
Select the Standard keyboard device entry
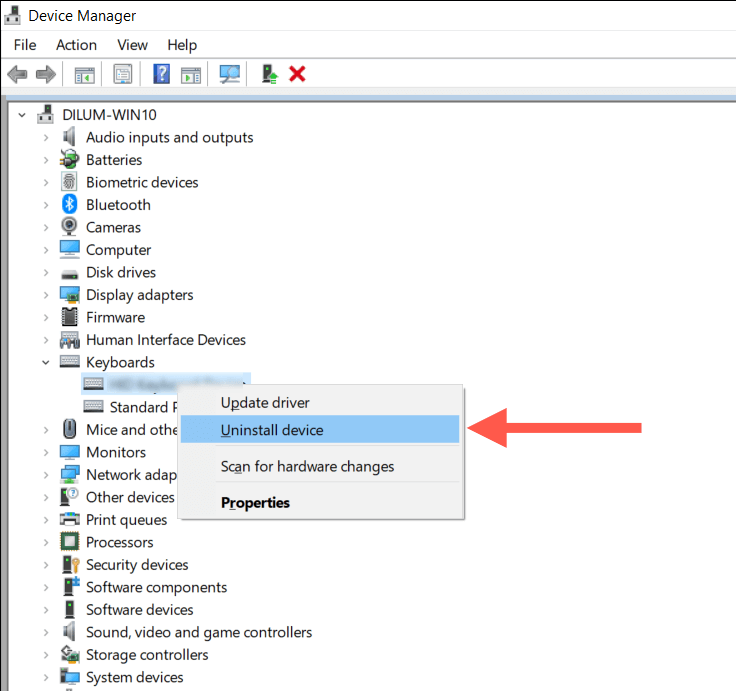(x=143, y=407)
